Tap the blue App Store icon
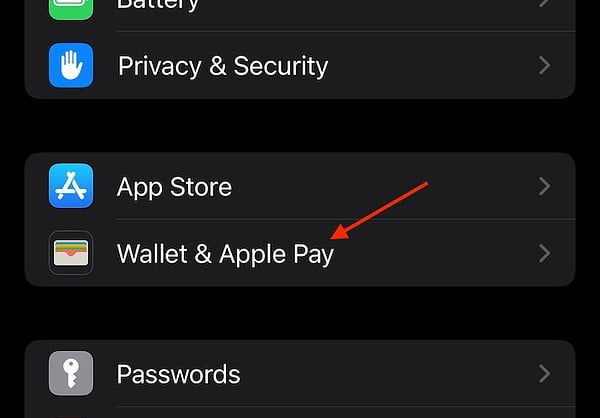The width and height of the screenshot is (600, 418). (71, 186)
